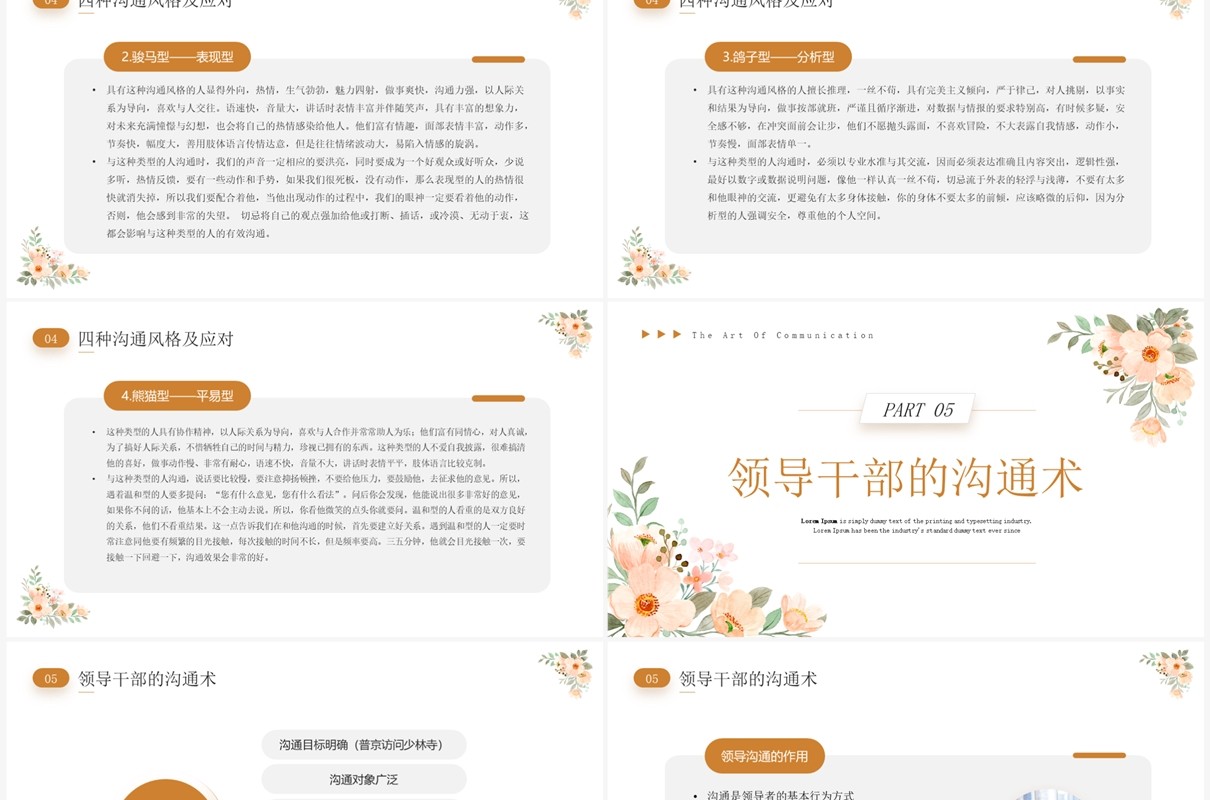Click 四种沟通风格及应对 heading on the 熊猫型 slide
The width and height of the screenshot is (1210, 800).
click(x=156, y=339)
